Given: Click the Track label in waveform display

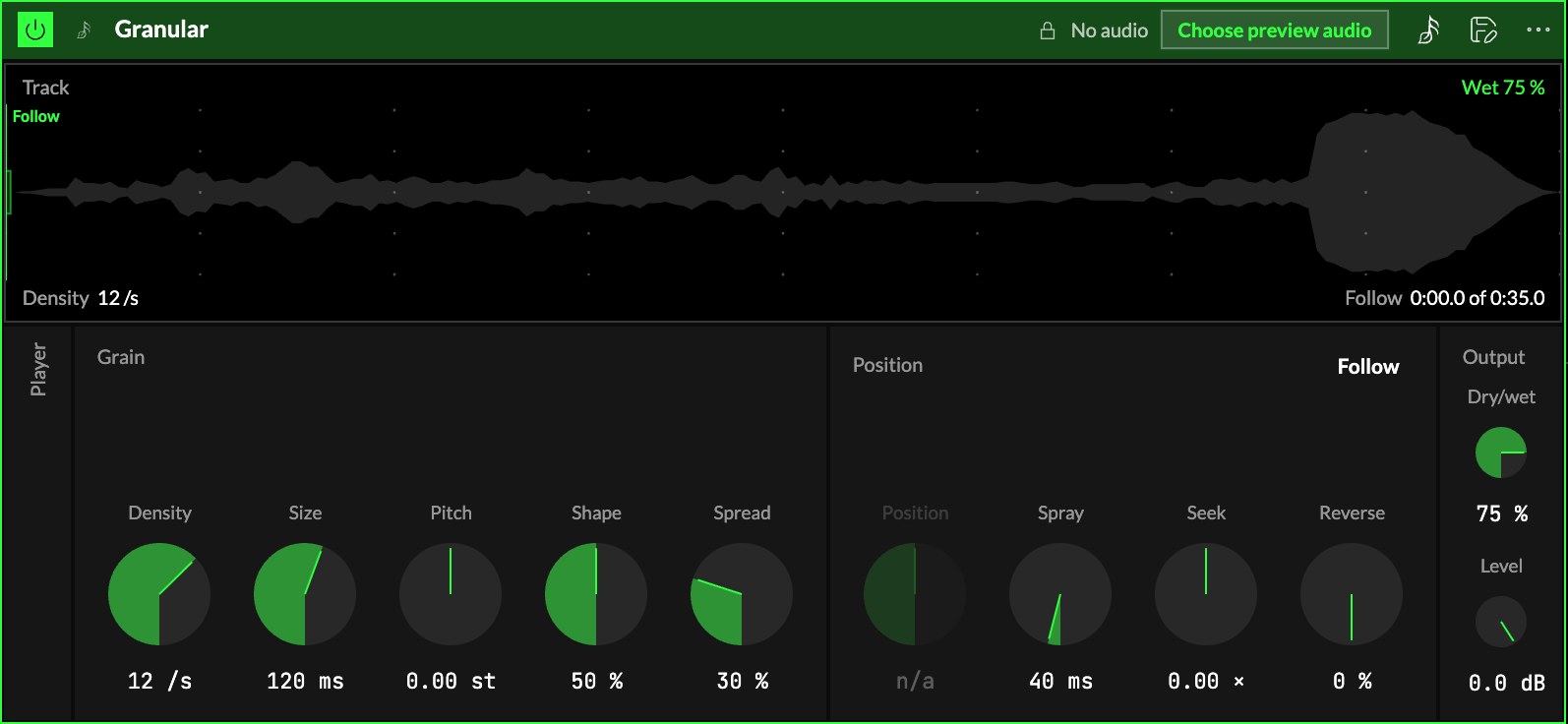Looking at the screenshot, I should pos(45,88).
